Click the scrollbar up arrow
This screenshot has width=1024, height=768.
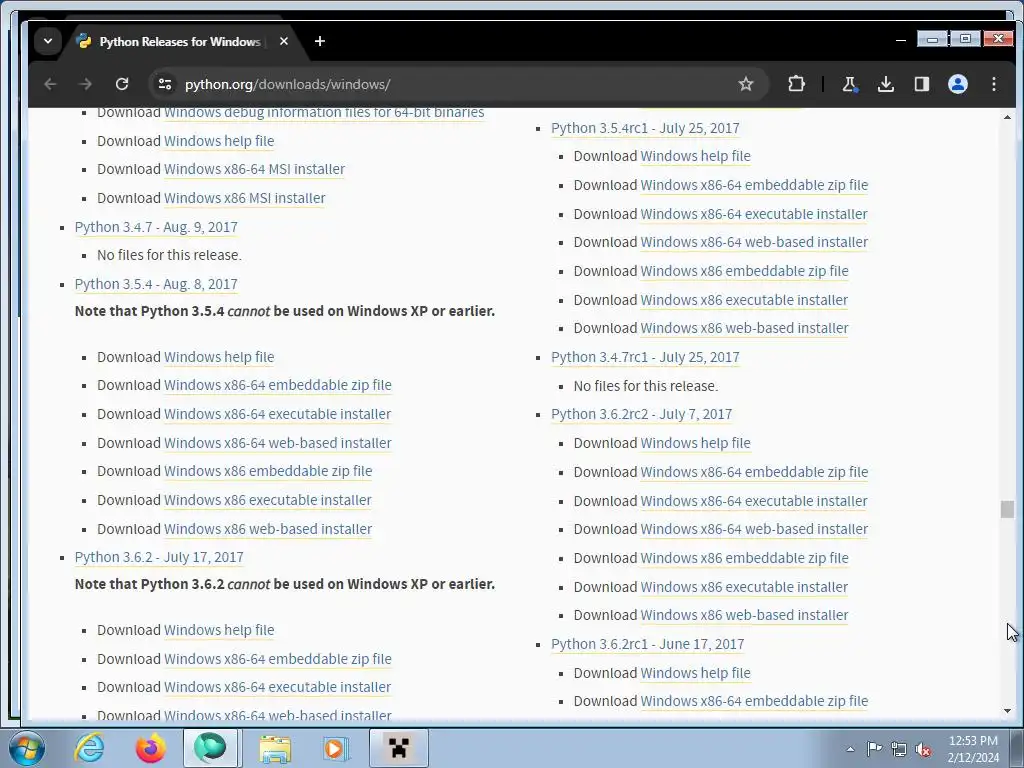pos(1007,117)
